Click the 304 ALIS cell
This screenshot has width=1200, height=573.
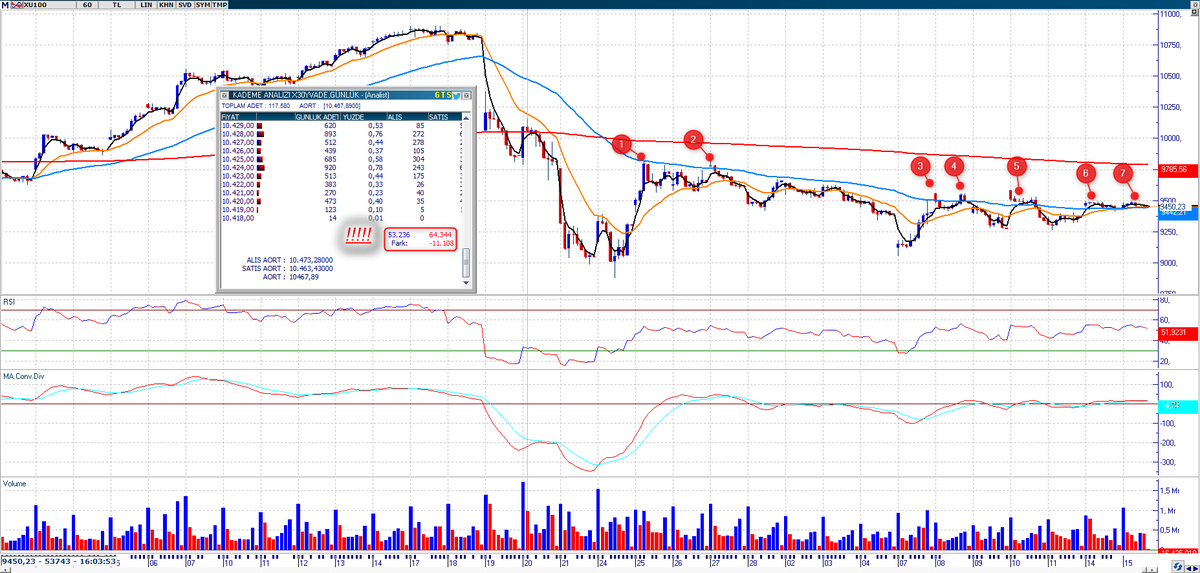click(418, 159)
